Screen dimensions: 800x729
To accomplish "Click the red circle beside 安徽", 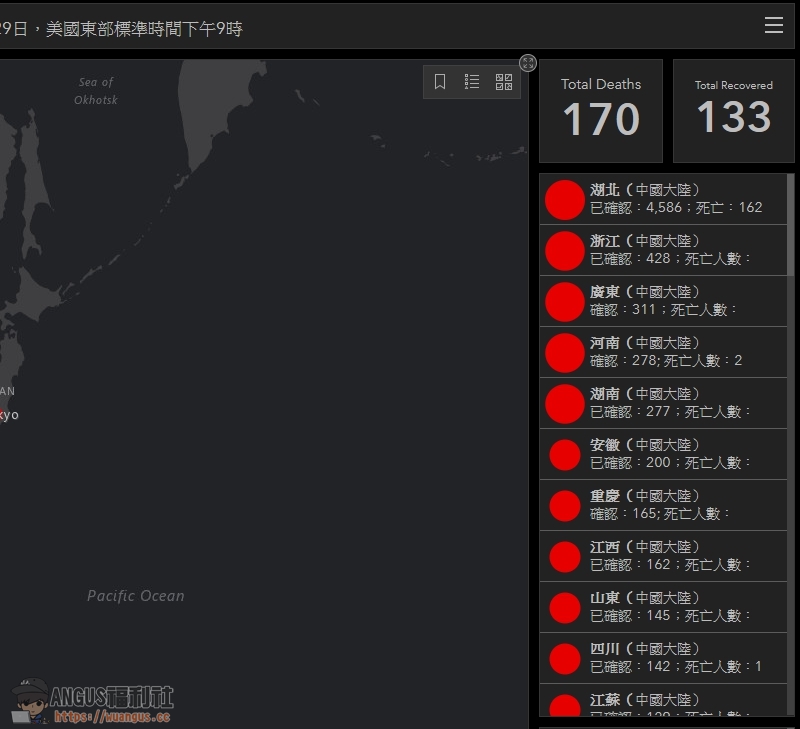I will [565, 455].
